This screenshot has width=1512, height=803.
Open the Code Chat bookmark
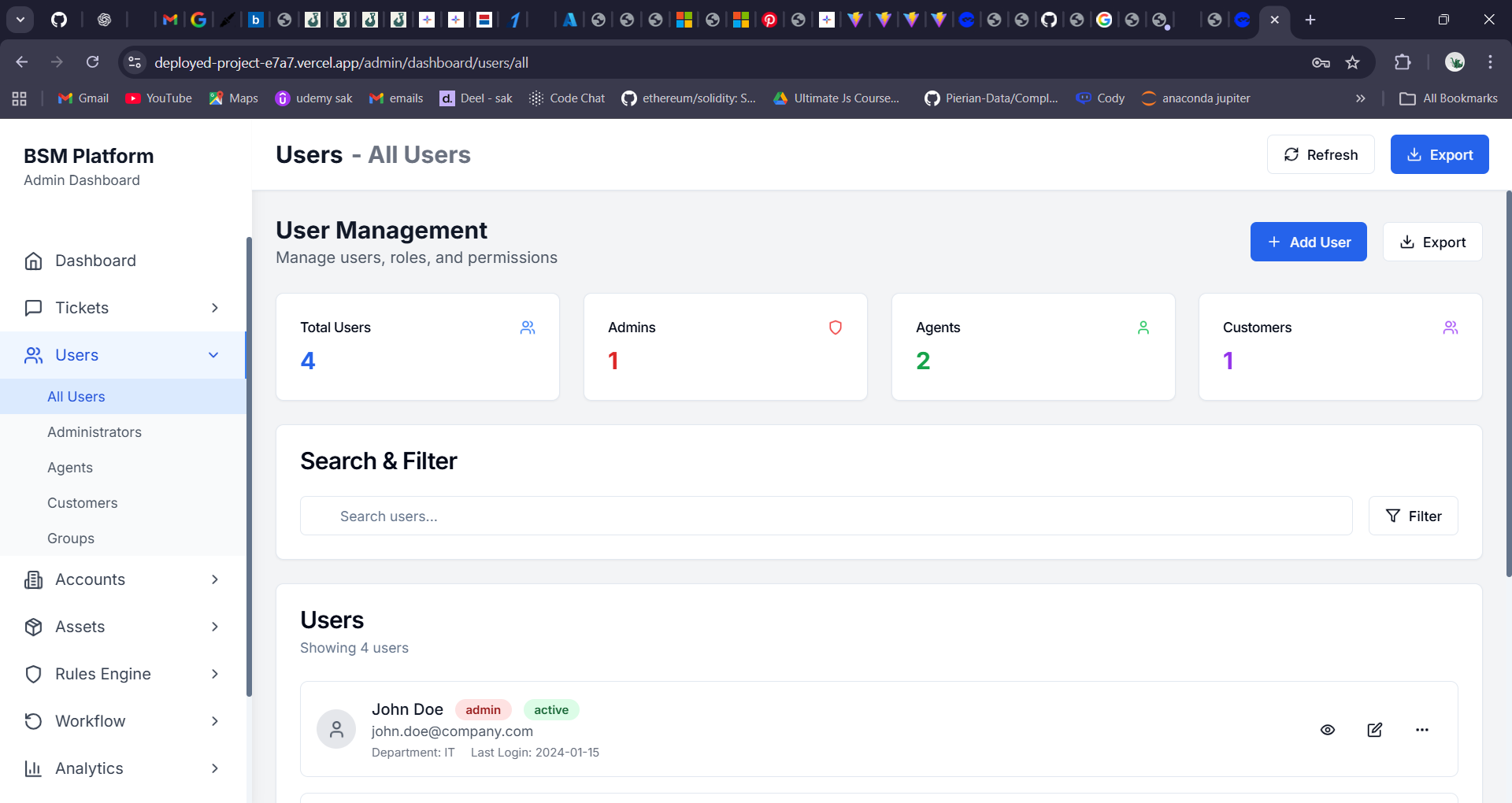567,98
